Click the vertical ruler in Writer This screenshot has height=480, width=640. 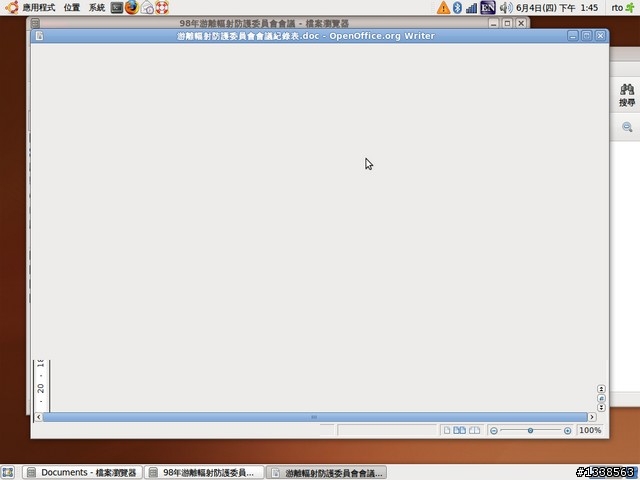pos(41,386)
